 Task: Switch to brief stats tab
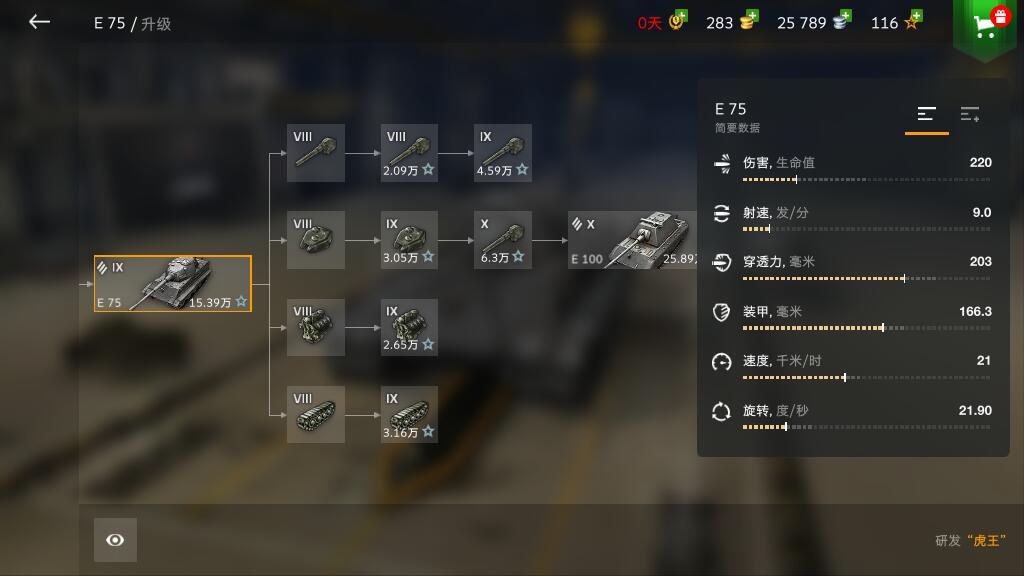click(926, 114)
